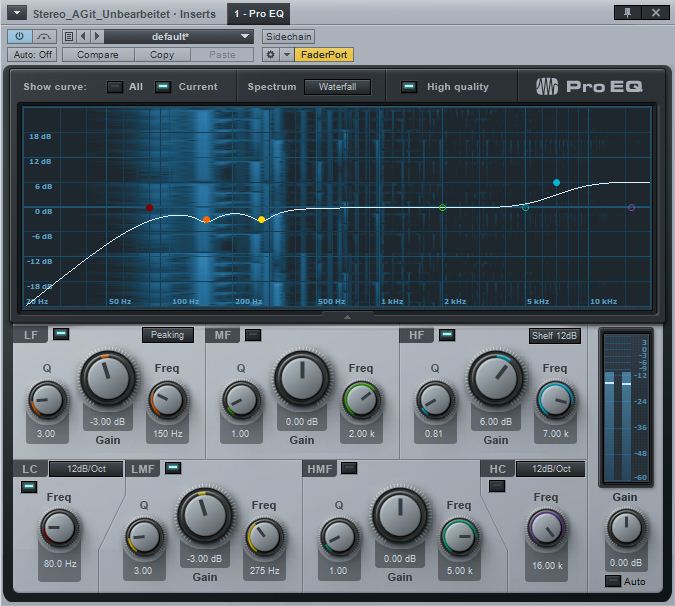Image resolution: width=675 pixels, height=606 pixels.
Task: Click the PreSonus Pro EQ logo
Action: click(x=589, y=87)
